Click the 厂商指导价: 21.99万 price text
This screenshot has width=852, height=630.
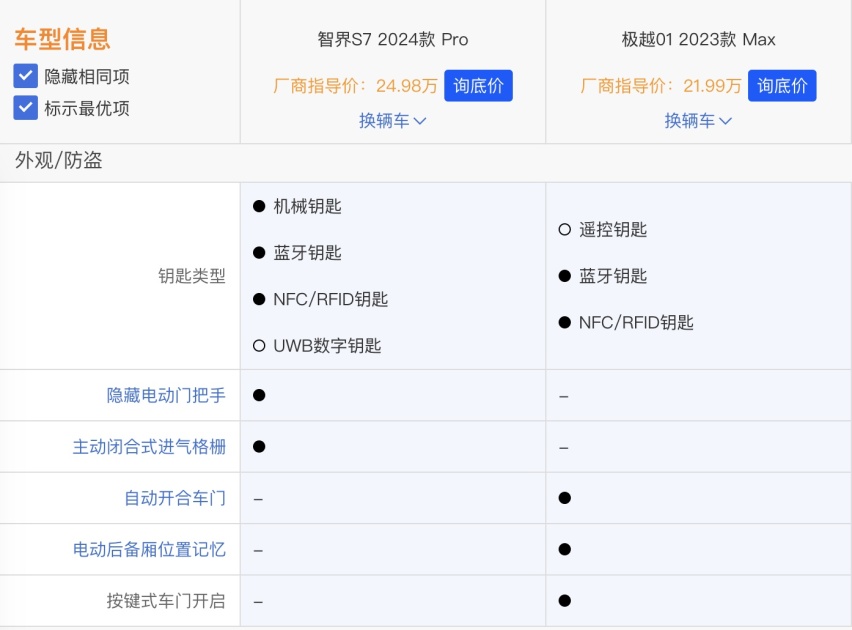pyautogui.click(x=660, y=85)
